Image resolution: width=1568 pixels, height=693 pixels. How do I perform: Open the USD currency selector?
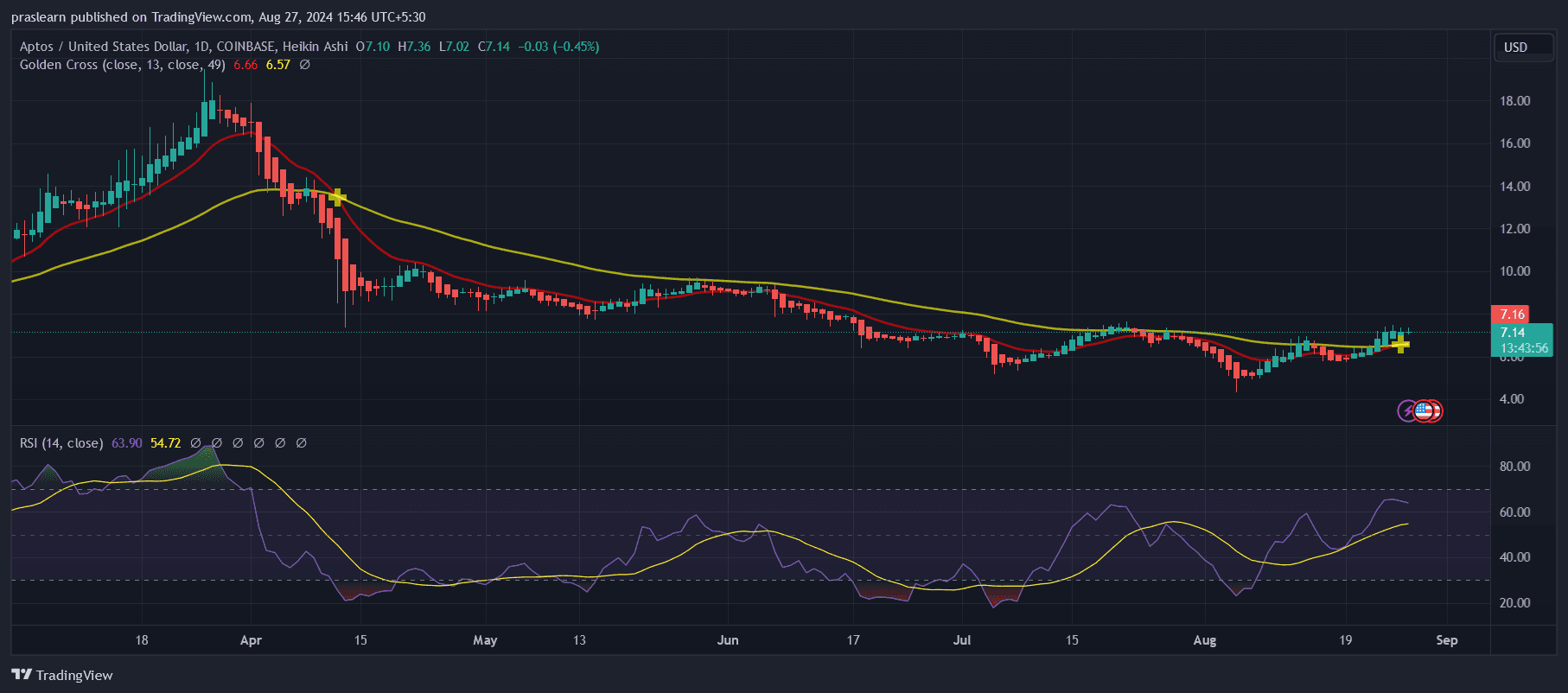coord(1523,48)
